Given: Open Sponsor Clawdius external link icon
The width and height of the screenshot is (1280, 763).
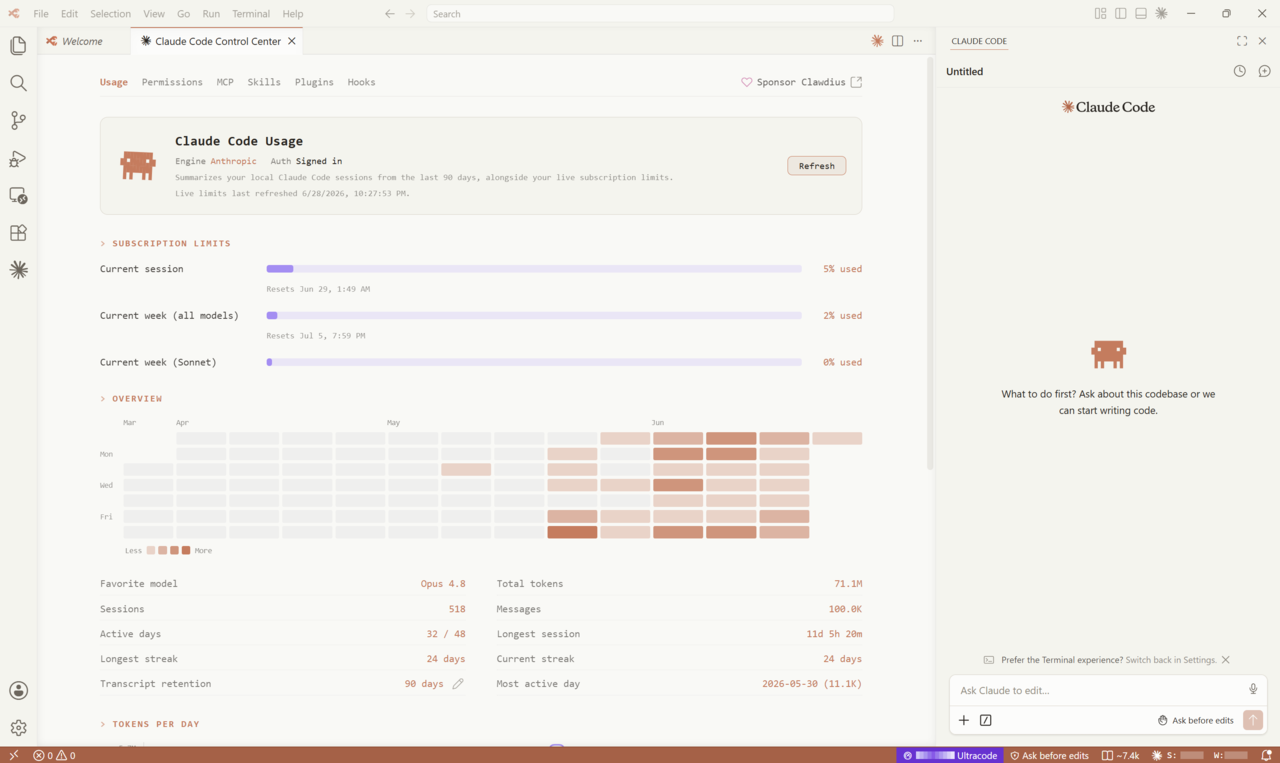Looking at the screenshot, I should coord(856,82).
